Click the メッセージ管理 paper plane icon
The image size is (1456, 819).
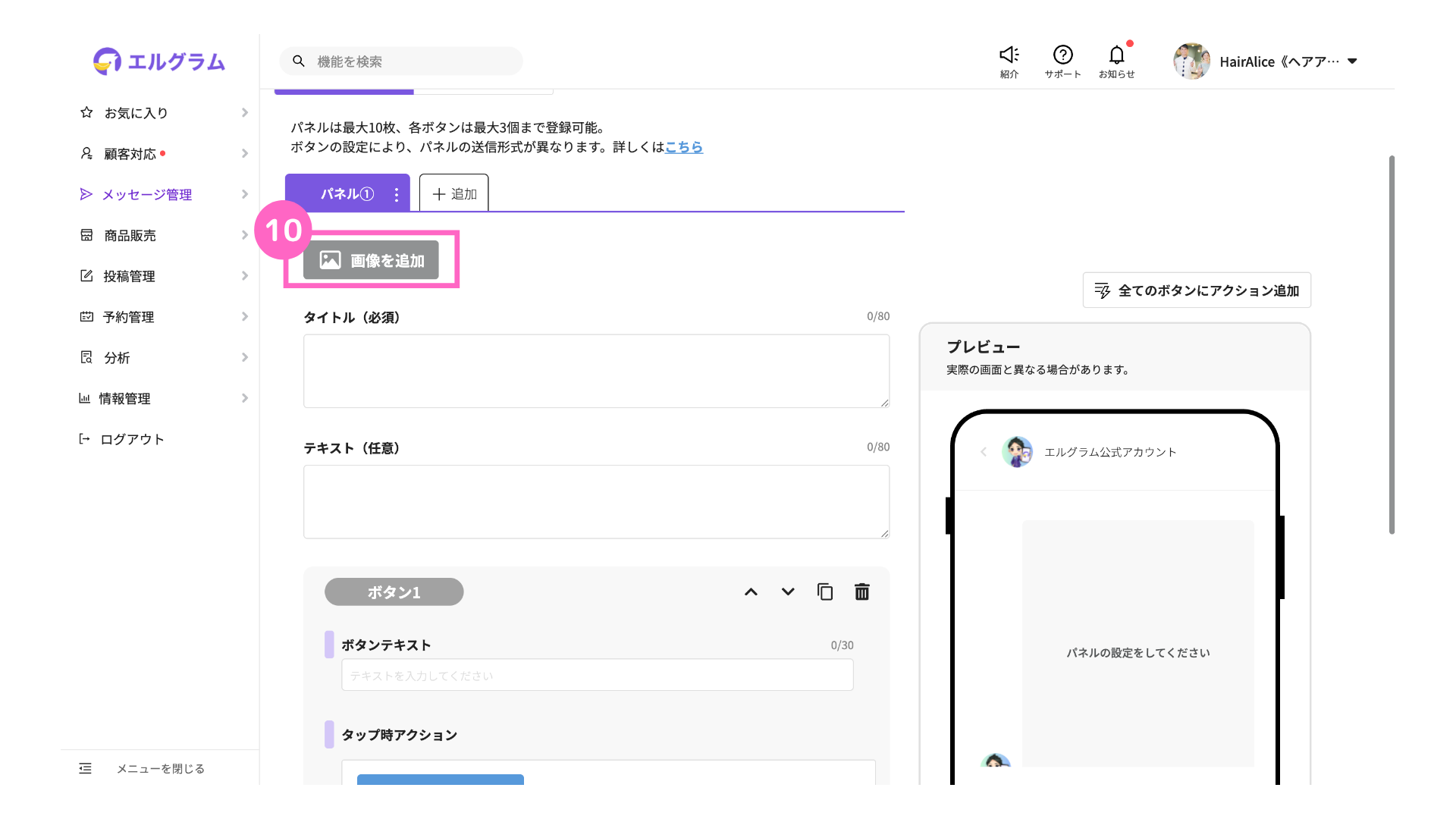(x=86, y=194)
